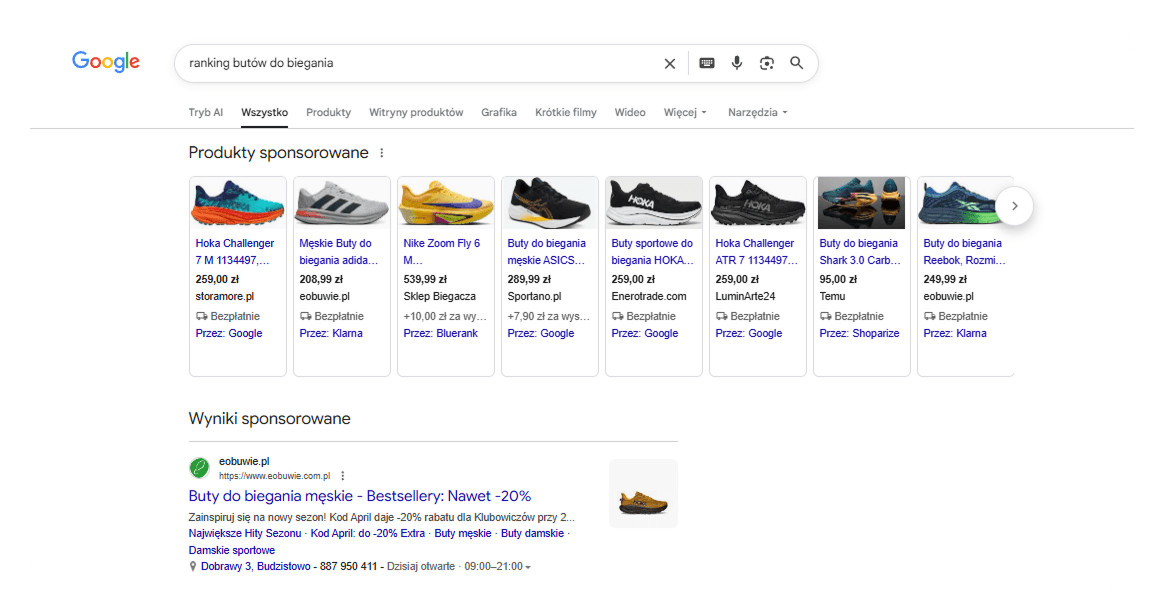Click delivery truck icon under storamore.pl
Image resolution: width=1163 pixels, height=614 pixels.
coord(202,316)
